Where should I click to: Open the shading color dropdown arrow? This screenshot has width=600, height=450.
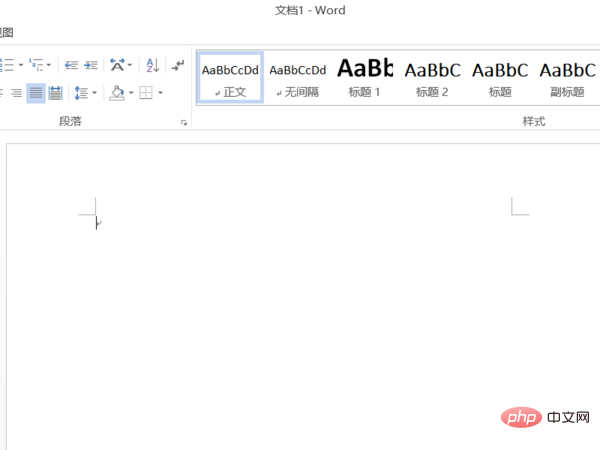point(130,93)
